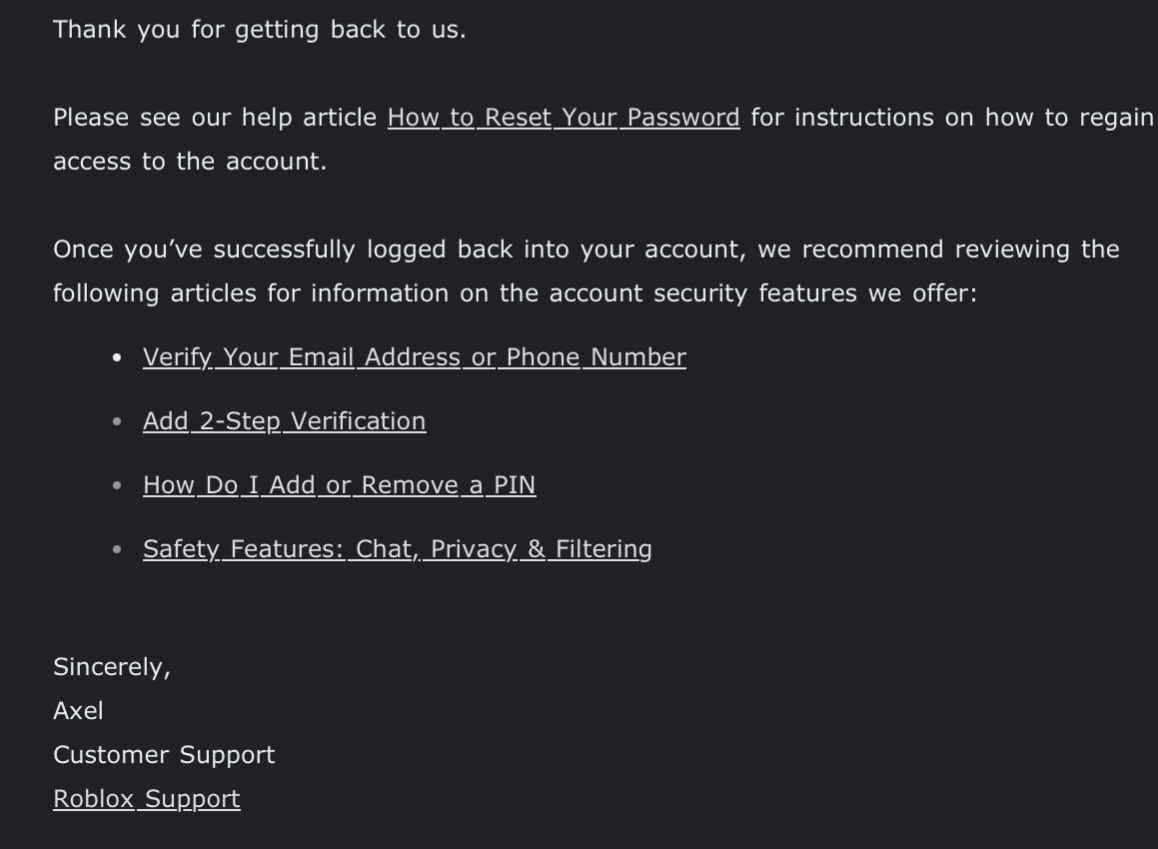Click the 'Thank you for getting back' sentence

point(259,30)
